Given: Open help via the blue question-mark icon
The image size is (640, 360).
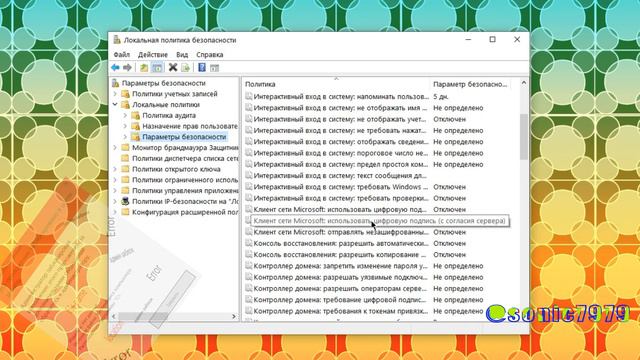Looking at the screenshot, I should click(x=202, y=67).
